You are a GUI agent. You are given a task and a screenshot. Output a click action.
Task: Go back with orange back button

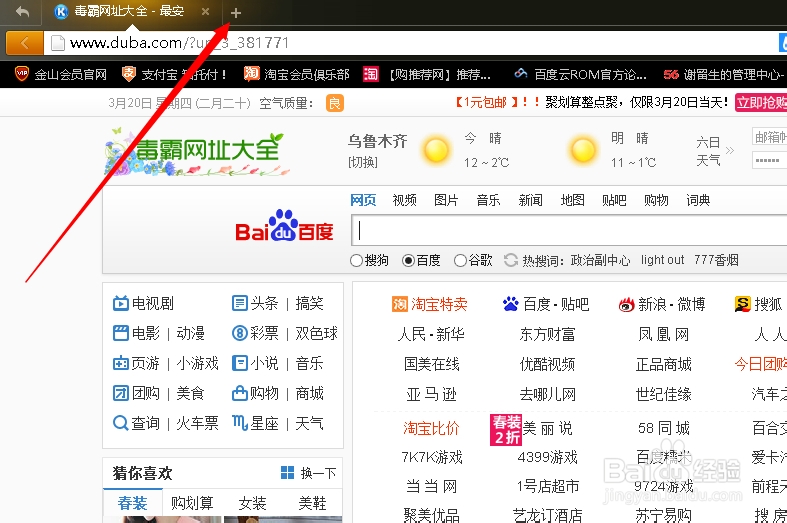[x=25, y=43]
